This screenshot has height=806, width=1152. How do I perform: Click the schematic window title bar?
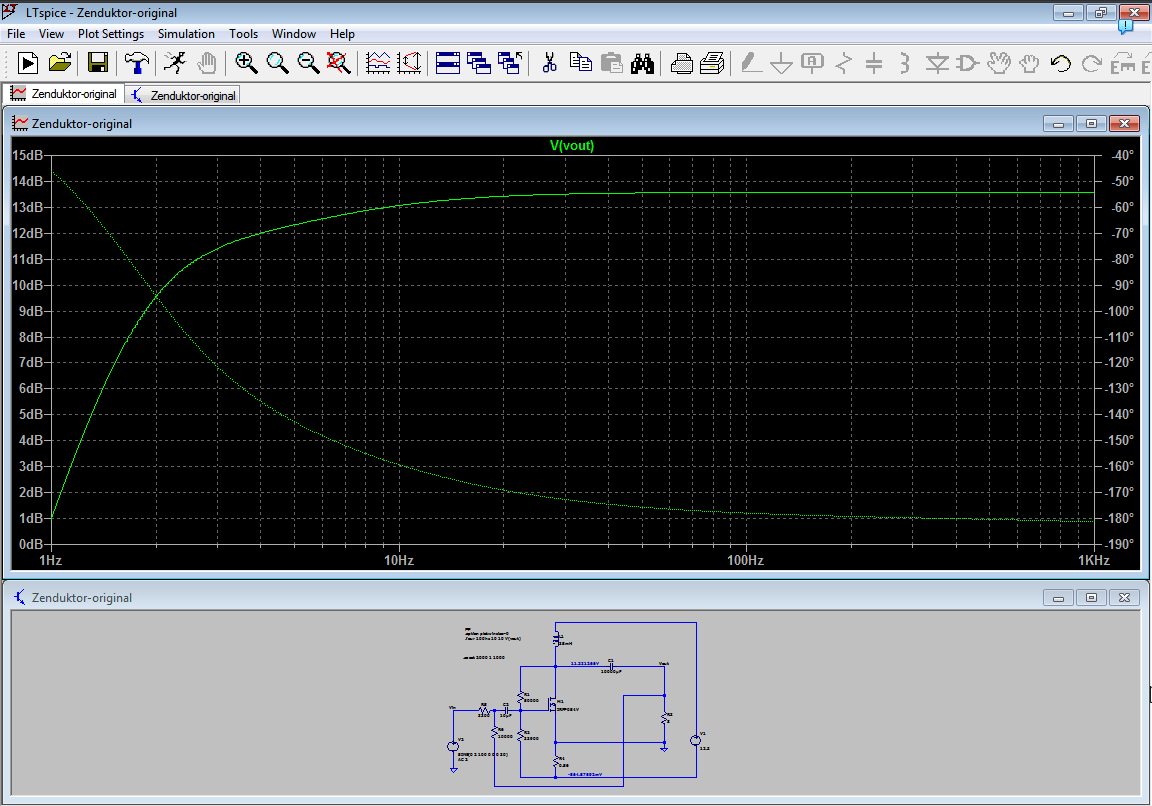tap(576, 598)
